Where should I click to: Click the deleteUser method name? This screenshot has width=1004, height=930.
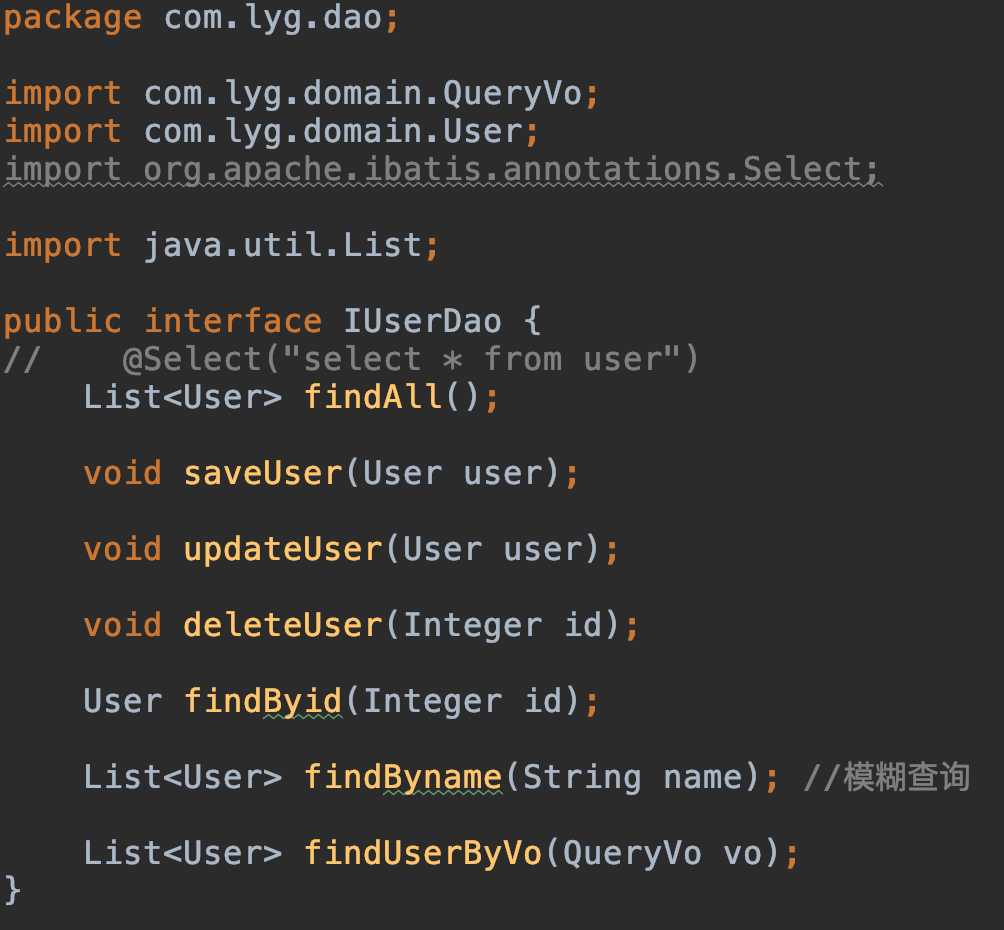[283, 625]
